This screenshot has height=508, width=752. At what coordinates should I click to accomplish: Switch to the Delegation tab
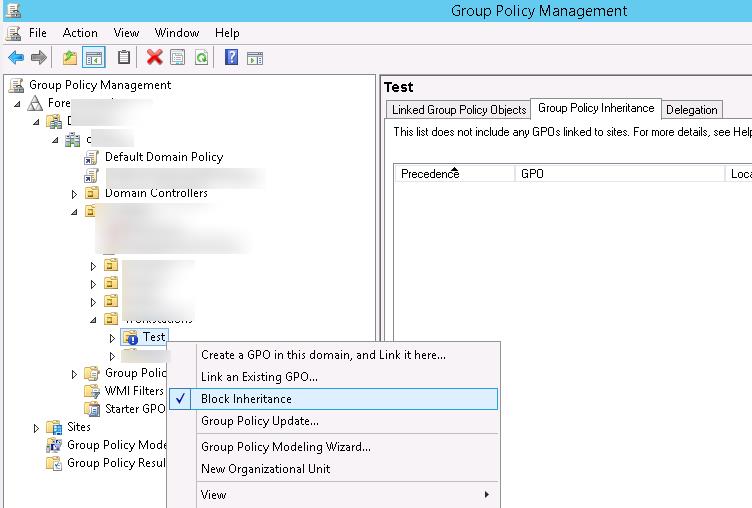coord(691,110)
